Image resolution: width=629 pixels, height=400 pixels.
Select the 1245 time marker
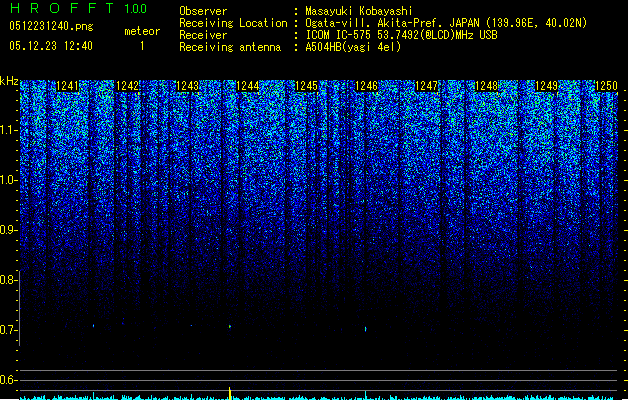[306, 86]
